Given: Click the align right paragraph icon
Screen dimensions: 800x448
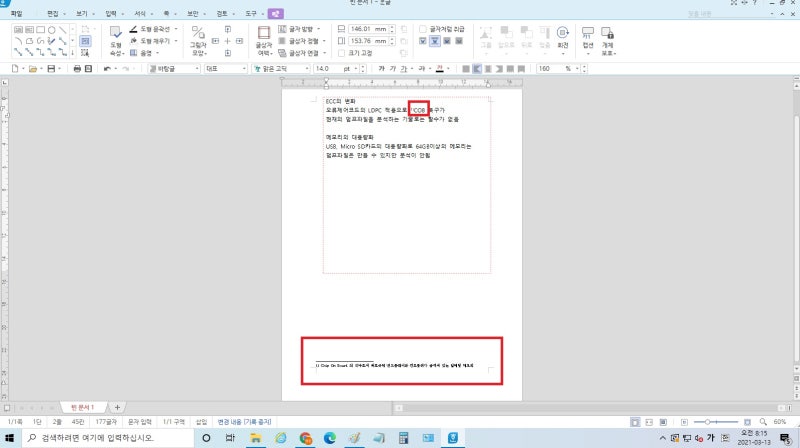Looking at the screenshot, I should 499,68.
